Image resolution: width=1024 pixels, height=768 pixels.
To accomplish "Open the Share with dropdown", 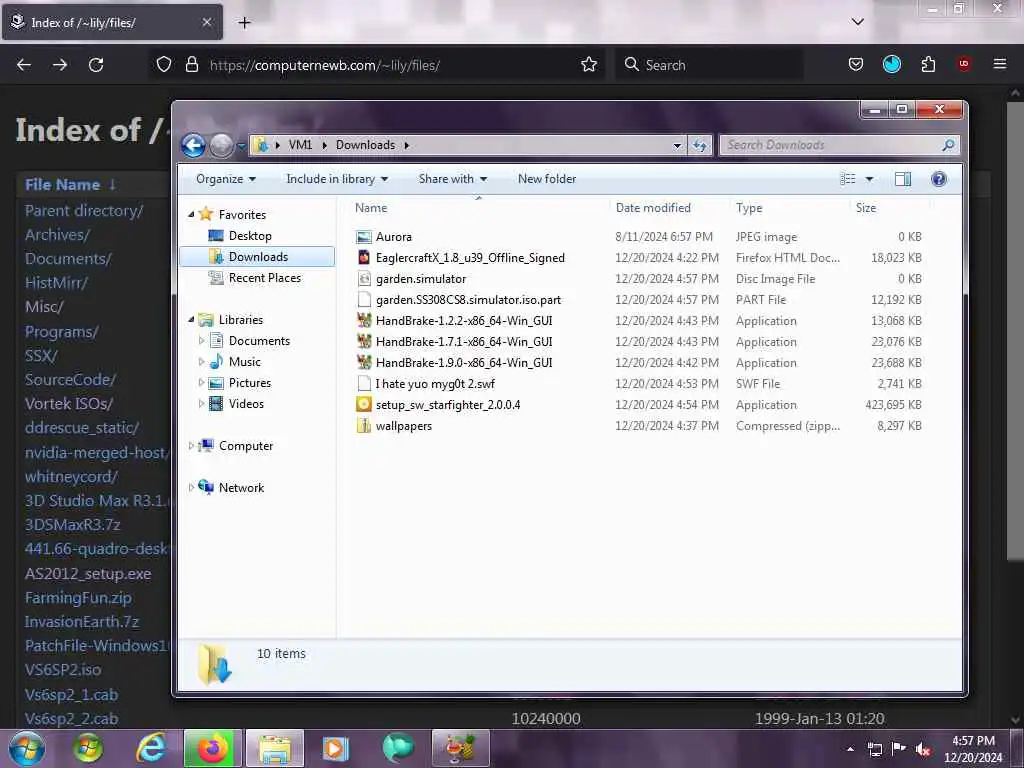I will click(x=453, y=179).
